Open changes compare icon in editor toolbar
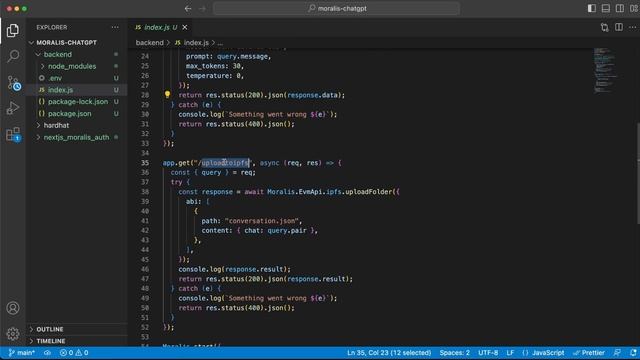This screenshot has width=640, height=360. tap(604, 27)
